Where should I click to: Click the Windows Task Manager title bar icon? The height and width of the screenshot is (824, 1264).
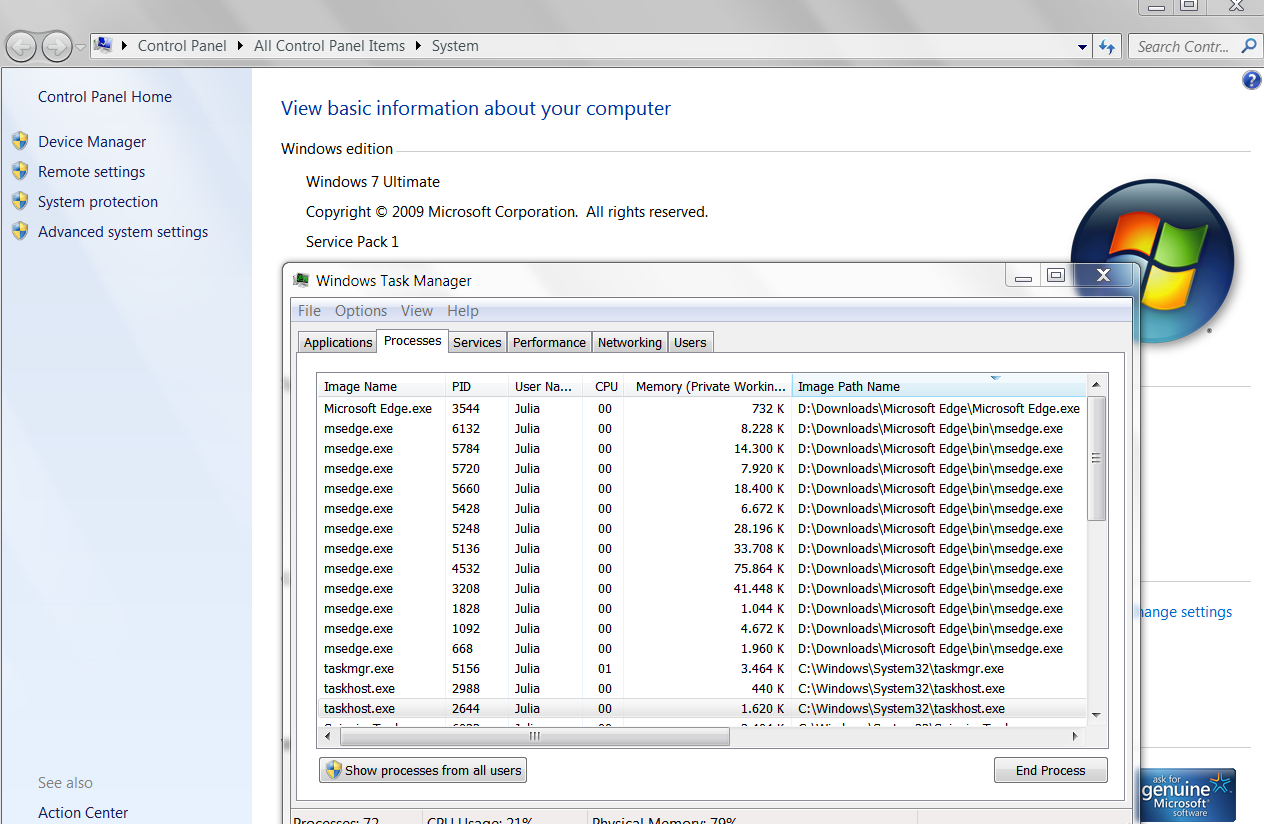pos(301,280)
